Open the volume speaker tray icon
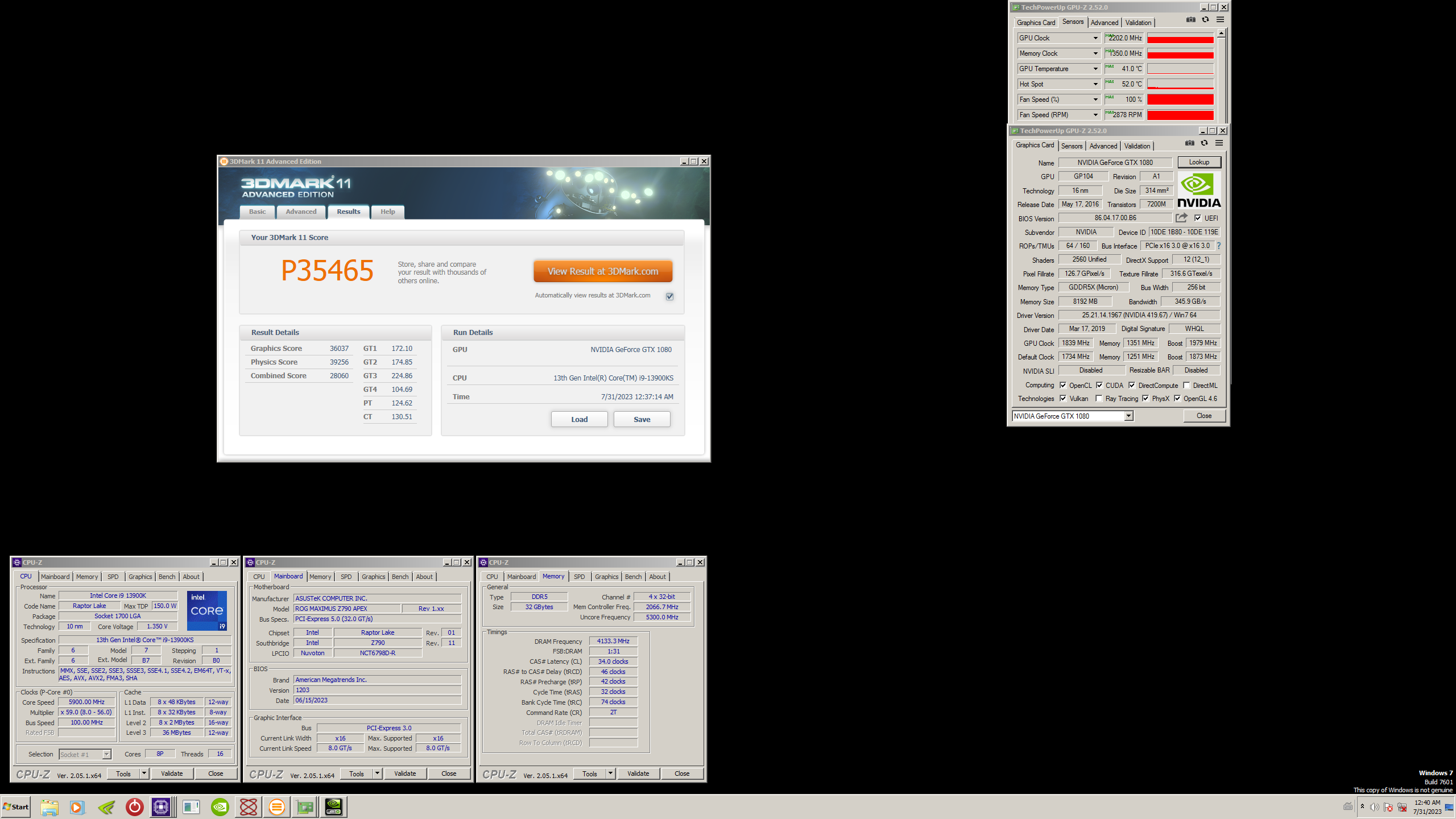The width and height of the screenshot is (1456, 819). tap(1375, 807)
